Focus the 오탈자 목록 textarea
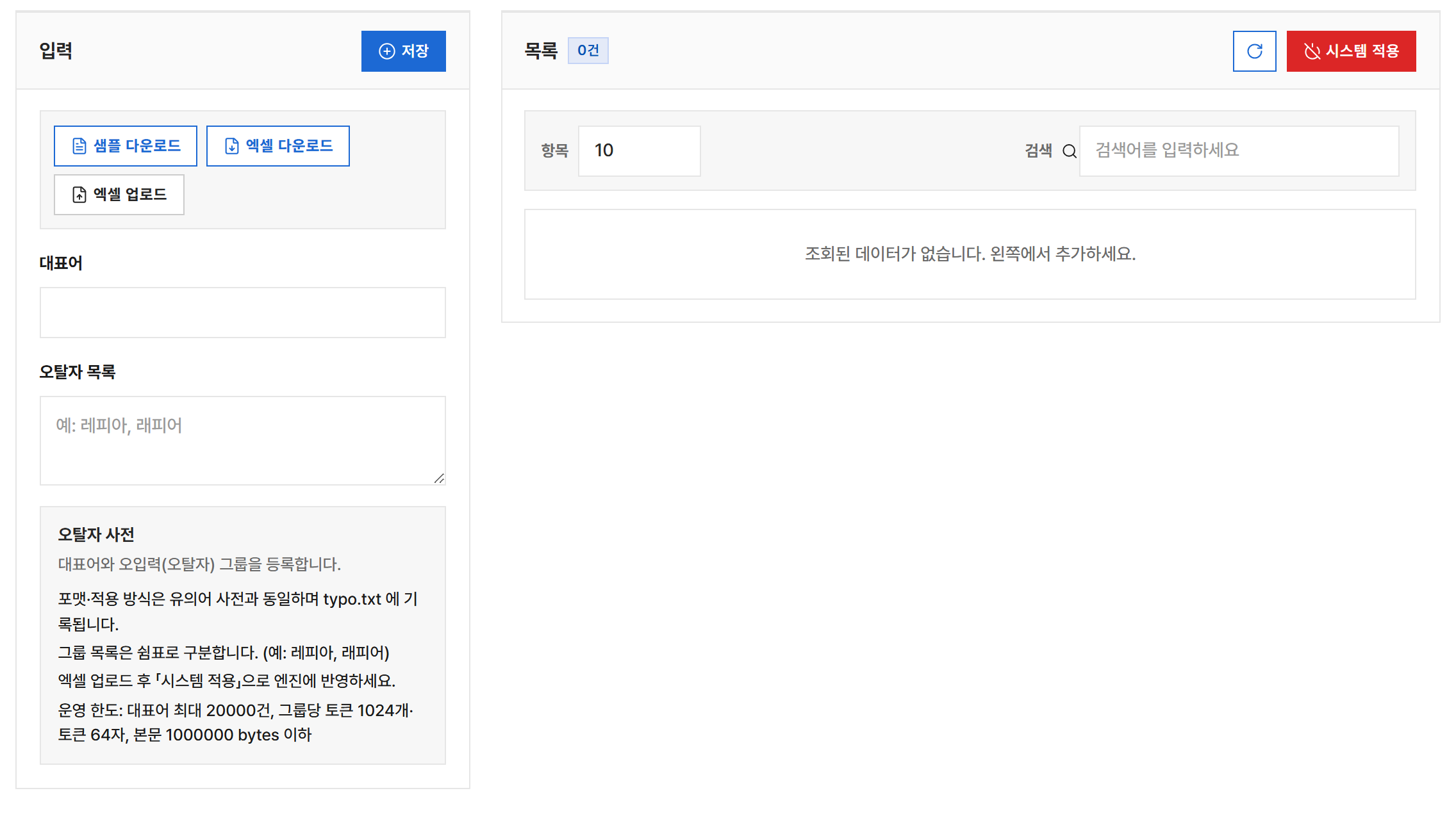This screenshot has height=825, width=1456. 243,441
